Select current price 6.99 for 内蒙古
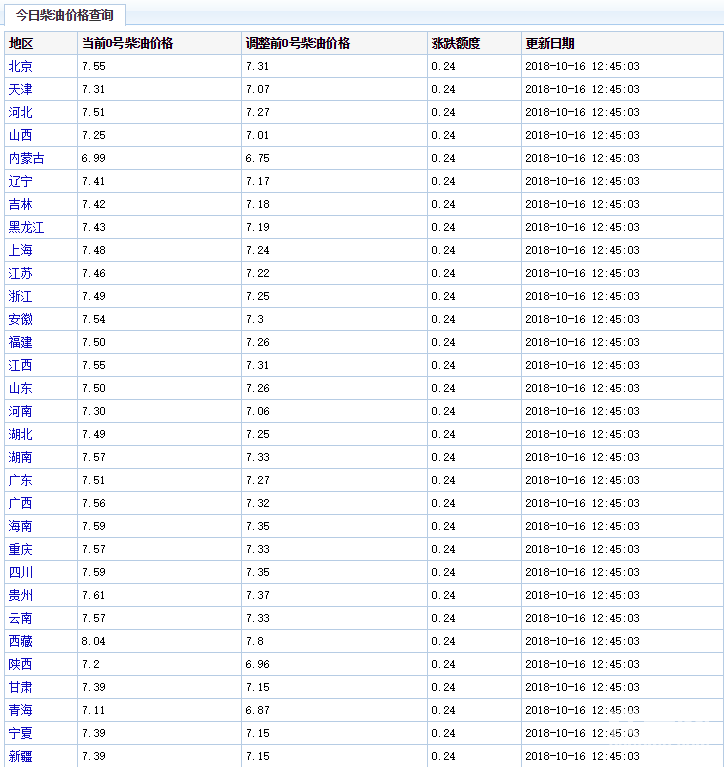 (x=93, y=158)
